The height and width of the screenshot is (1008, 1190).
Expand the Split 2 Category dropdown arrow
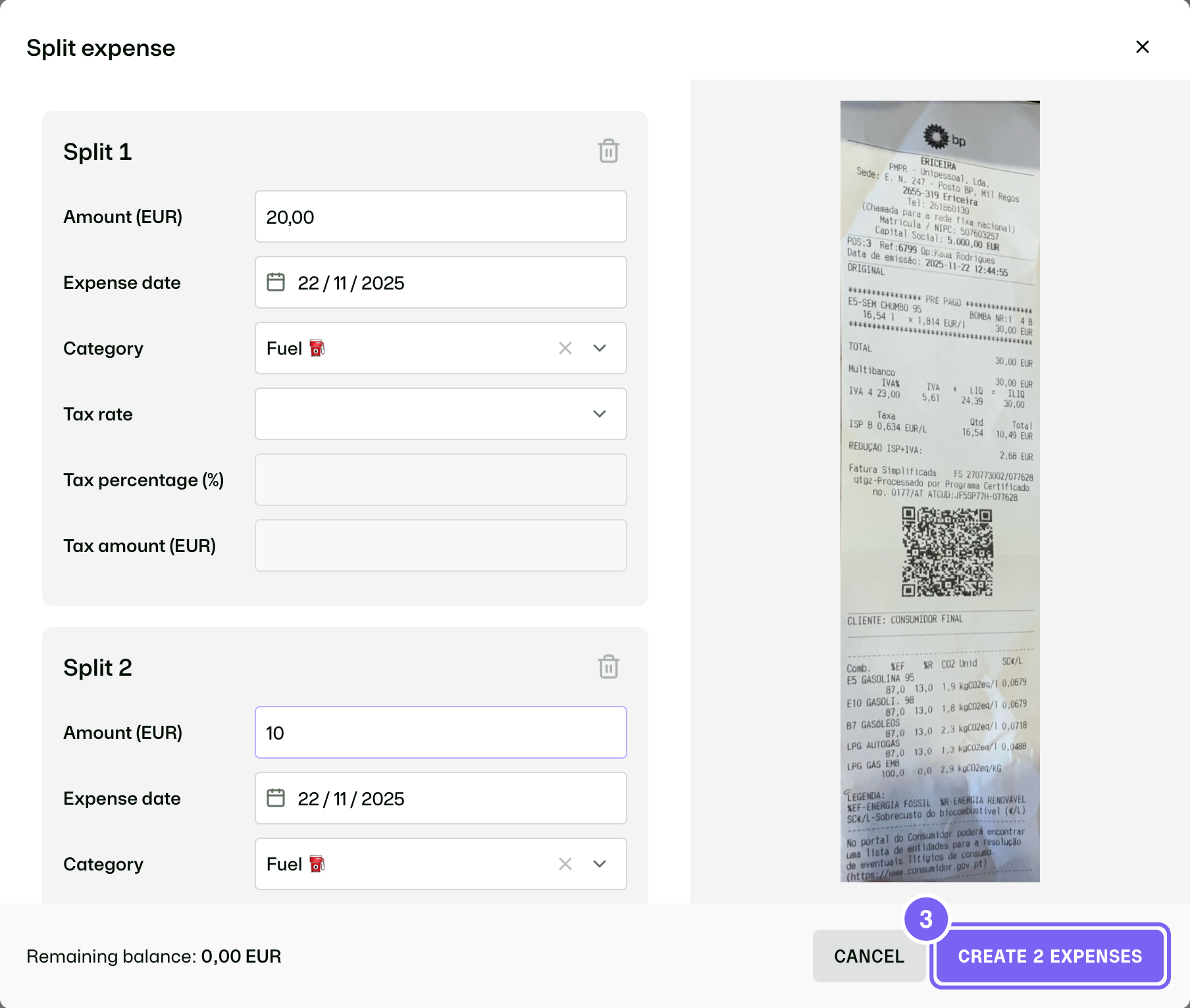coord(600,864)
